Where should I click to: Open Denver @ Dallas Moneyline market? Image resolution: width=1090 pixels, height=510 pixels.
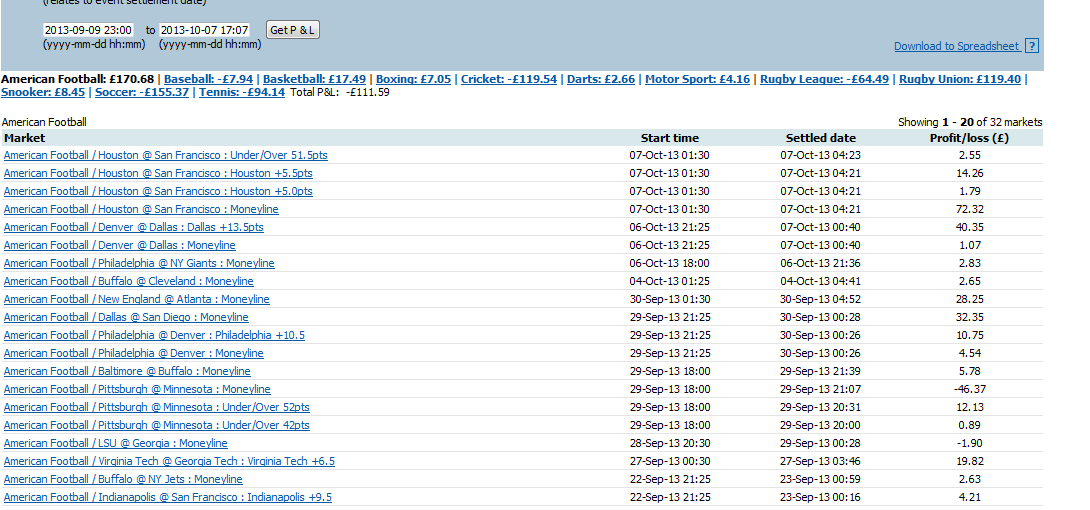point(120,245)
